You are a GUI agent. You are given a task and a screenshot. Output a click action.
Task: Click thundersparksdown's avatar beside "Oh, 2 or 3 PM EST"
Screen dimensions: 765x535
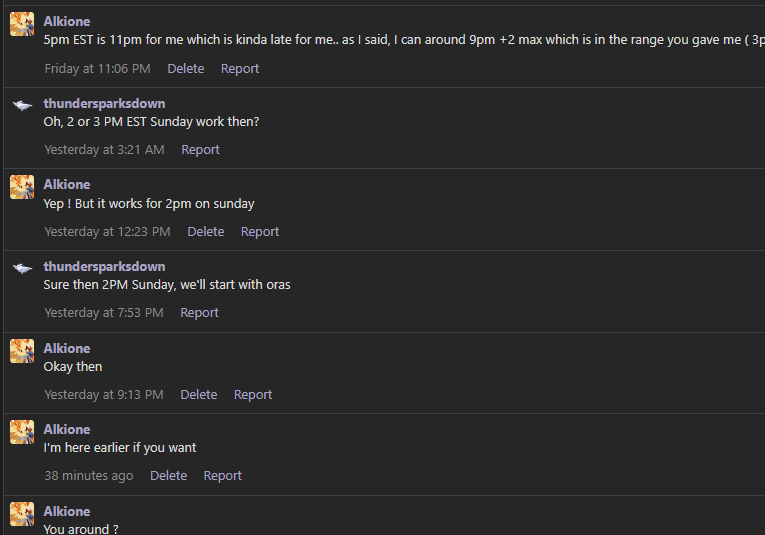tap(22, 105)
